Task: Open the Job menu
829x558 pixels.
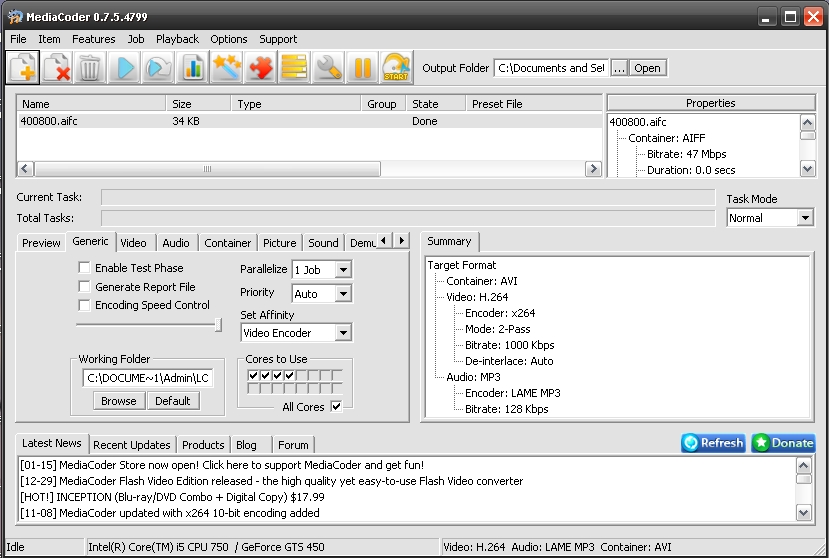Action: pos(136,39)
